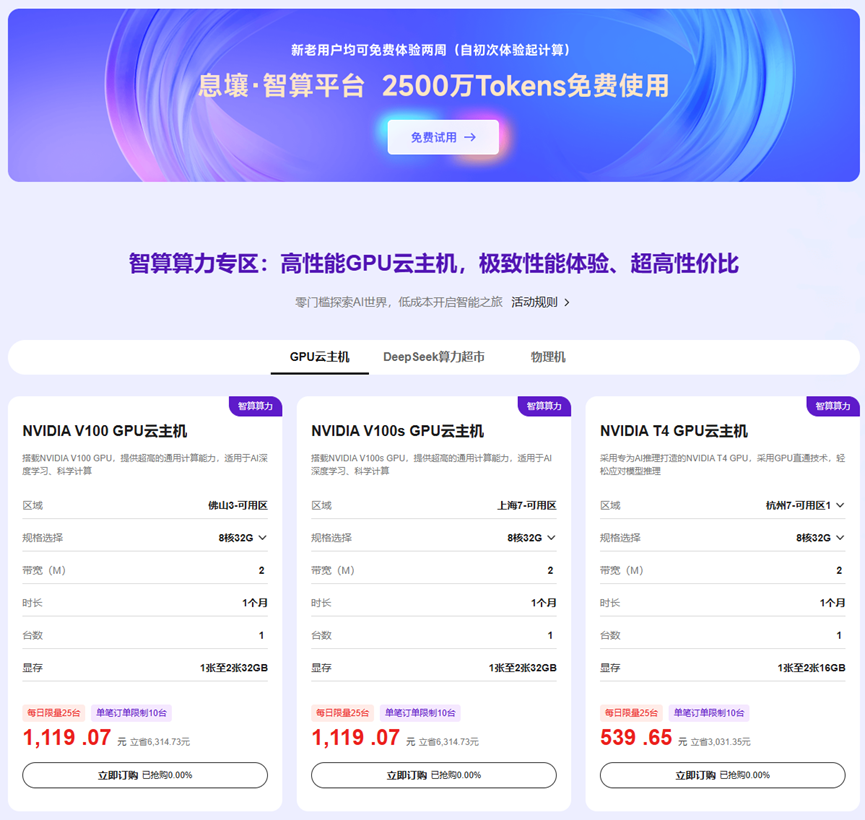Click the 佛山3-可用区 region value
This screenshot has width=865, height=820.
238,505
